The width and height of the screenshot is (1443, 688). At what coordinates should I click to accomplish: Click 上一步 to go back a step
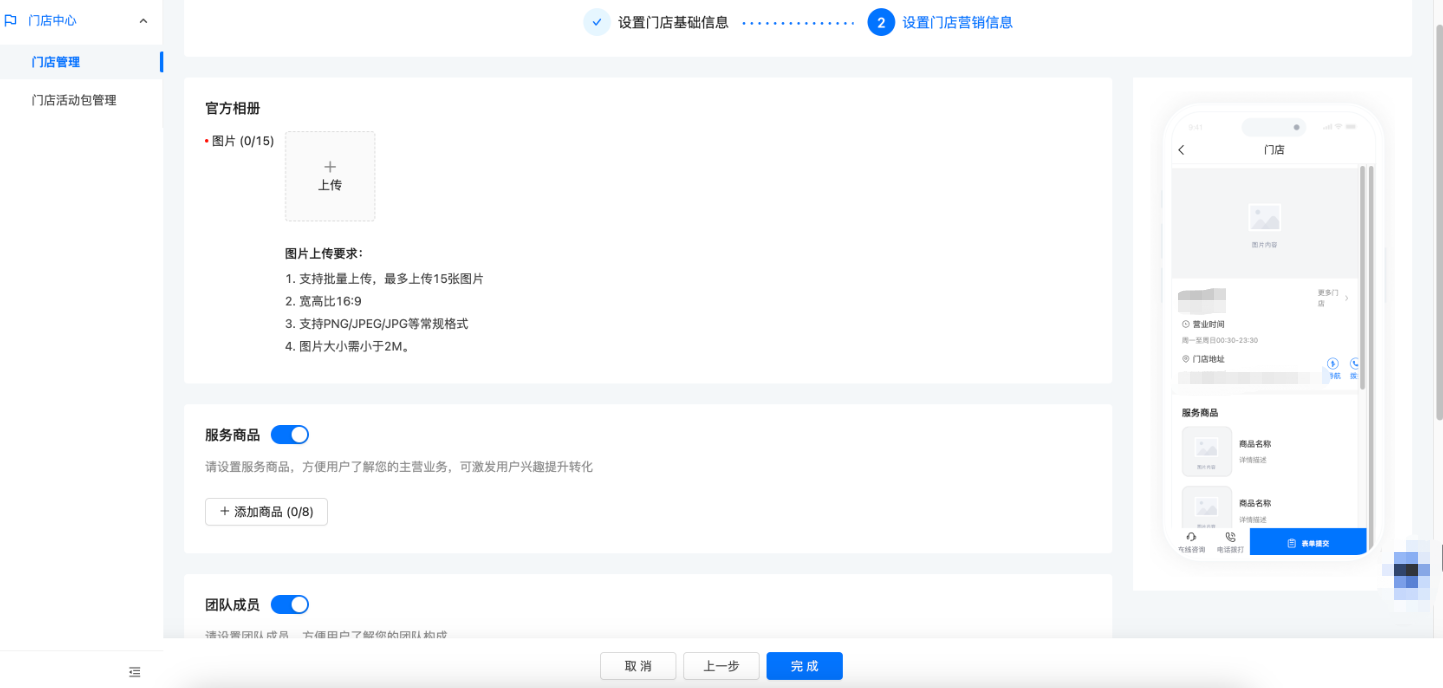721,665
